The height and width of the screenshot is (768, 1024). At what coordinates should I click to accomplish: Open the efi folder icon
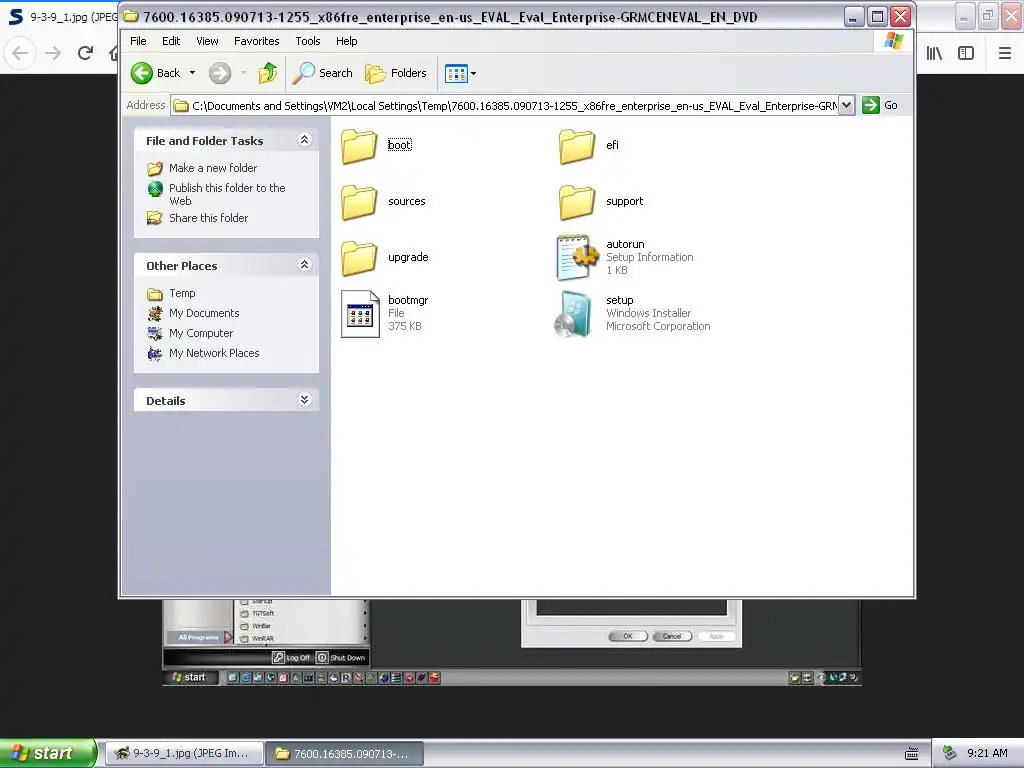(x=577, y=146)
